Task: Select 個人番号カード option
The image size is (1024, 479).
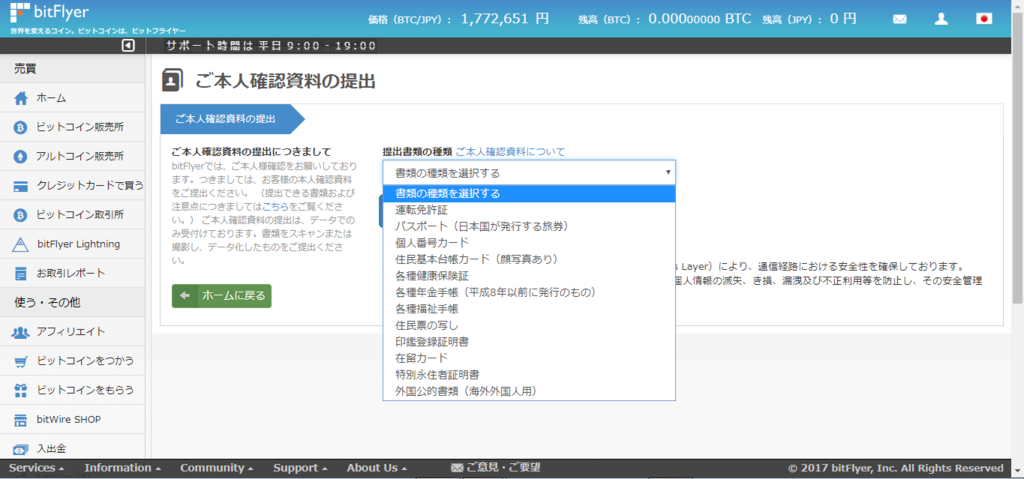Action: point(529,242)
